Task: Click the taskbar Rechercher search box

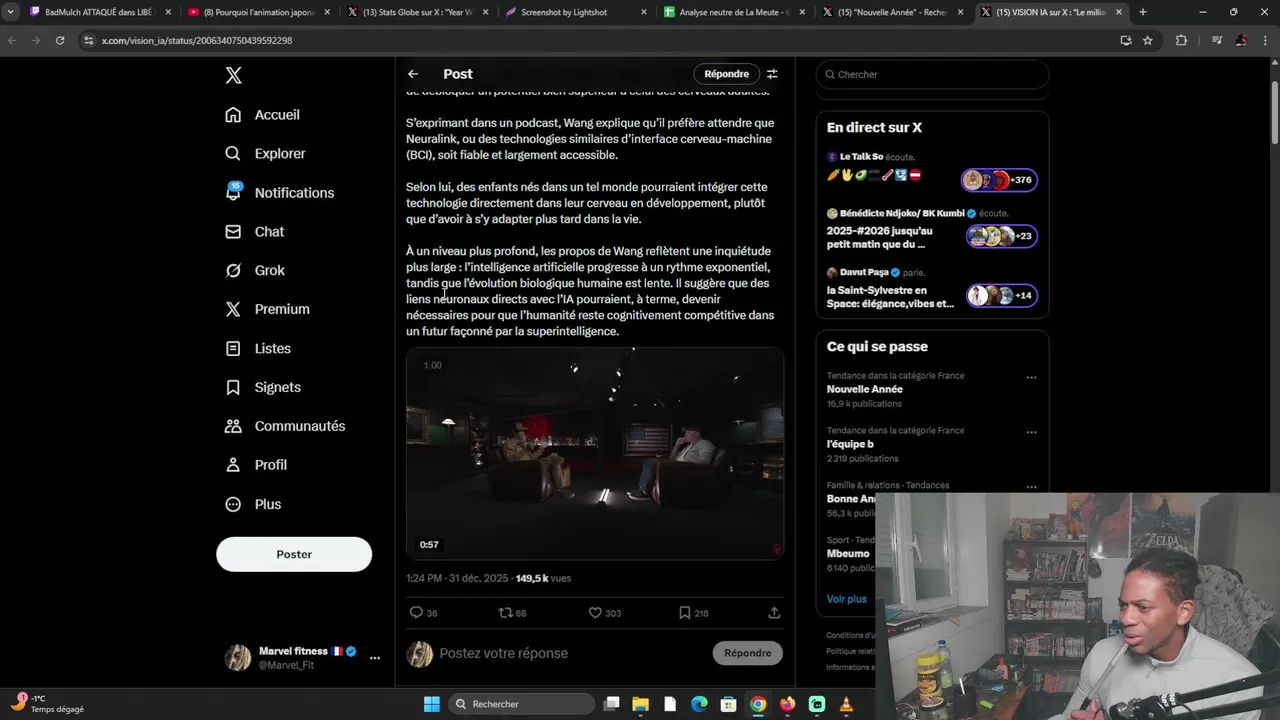Action: pos(522,704)
